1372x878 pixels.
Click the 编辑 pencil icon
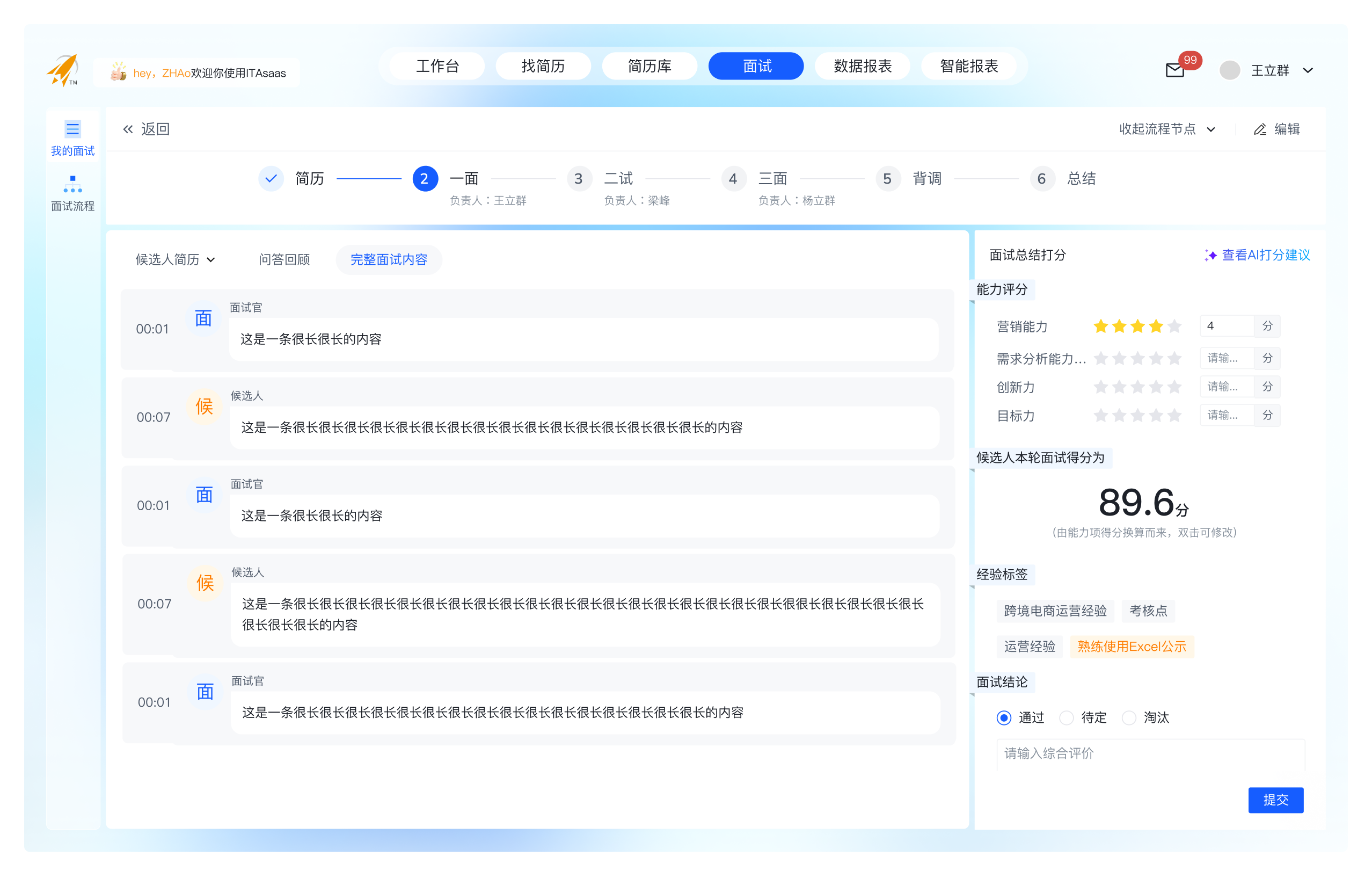click(1260, 129)
